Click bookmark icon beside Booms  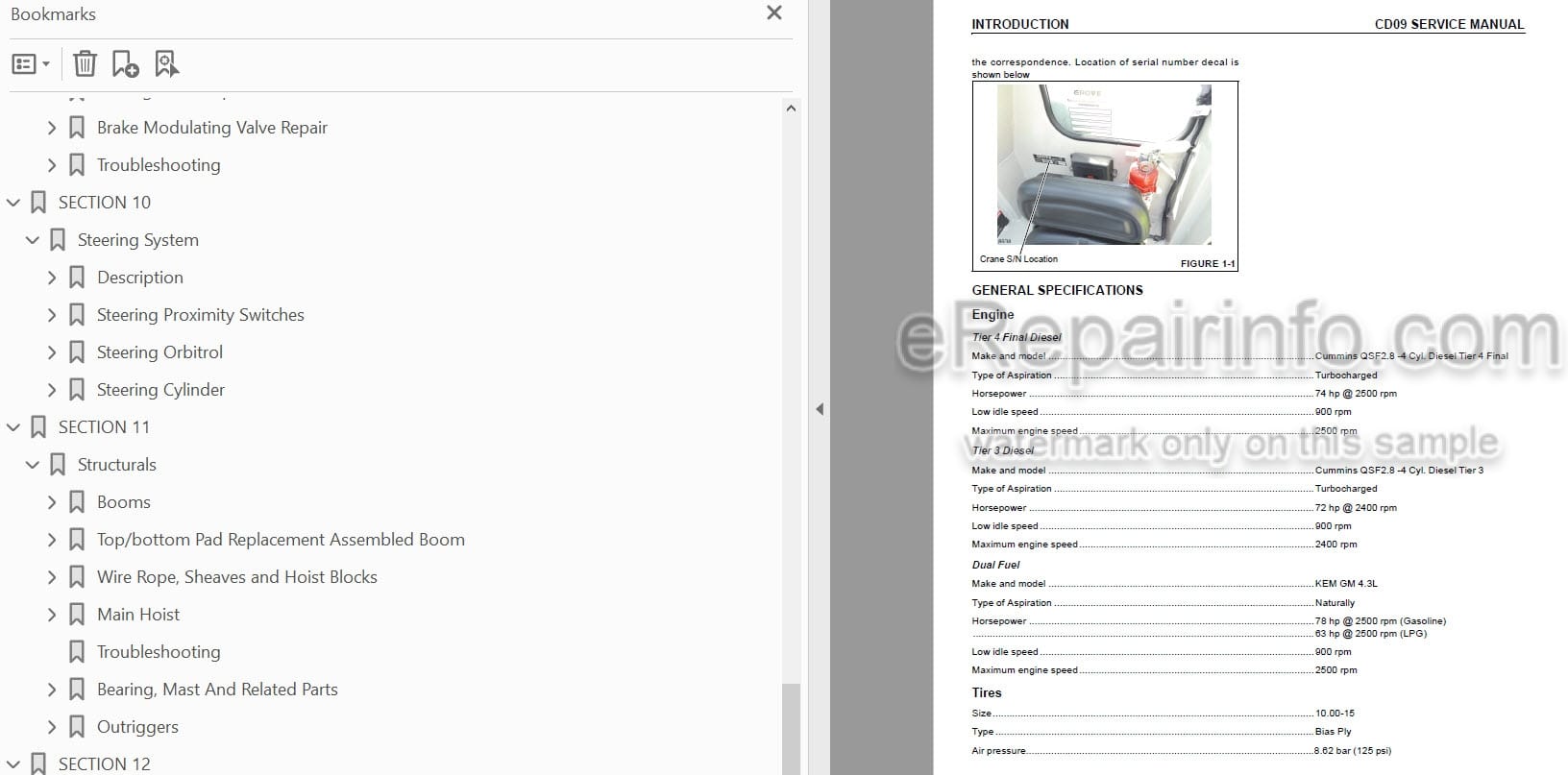point(77,502)
